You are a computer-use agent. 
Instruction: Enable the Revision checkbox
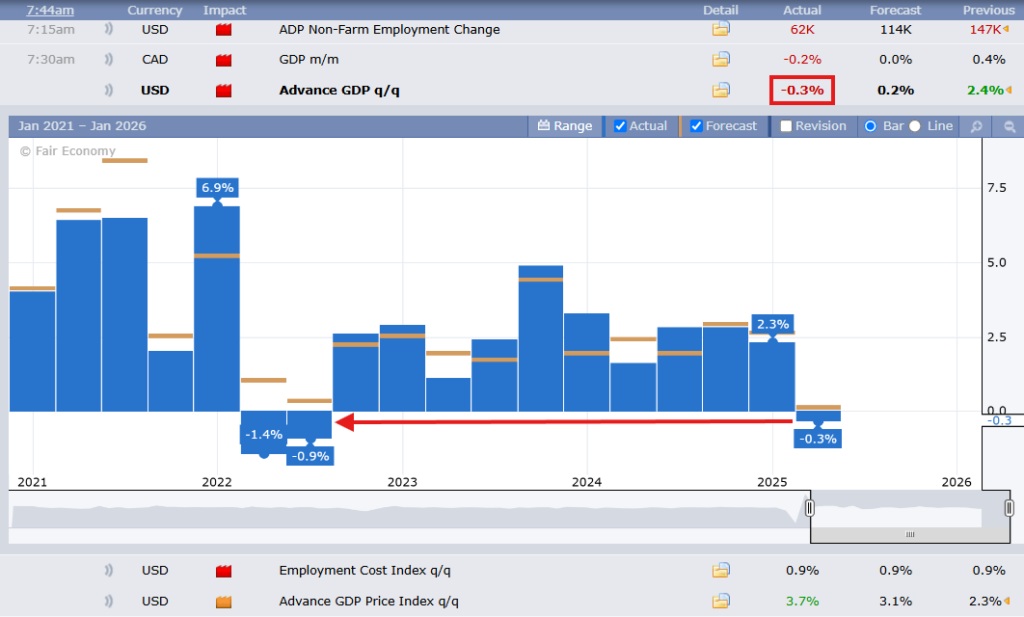pos(786,126)
